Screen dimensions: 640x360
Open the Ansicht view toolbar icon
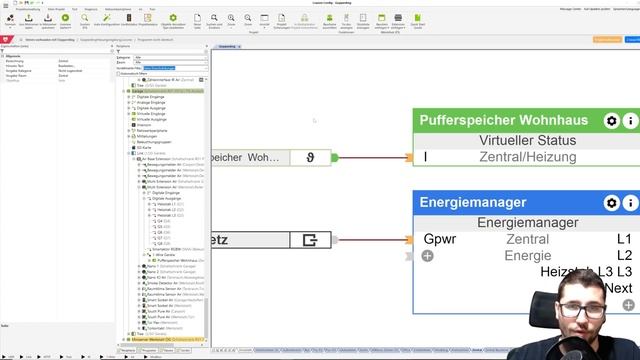264,18
